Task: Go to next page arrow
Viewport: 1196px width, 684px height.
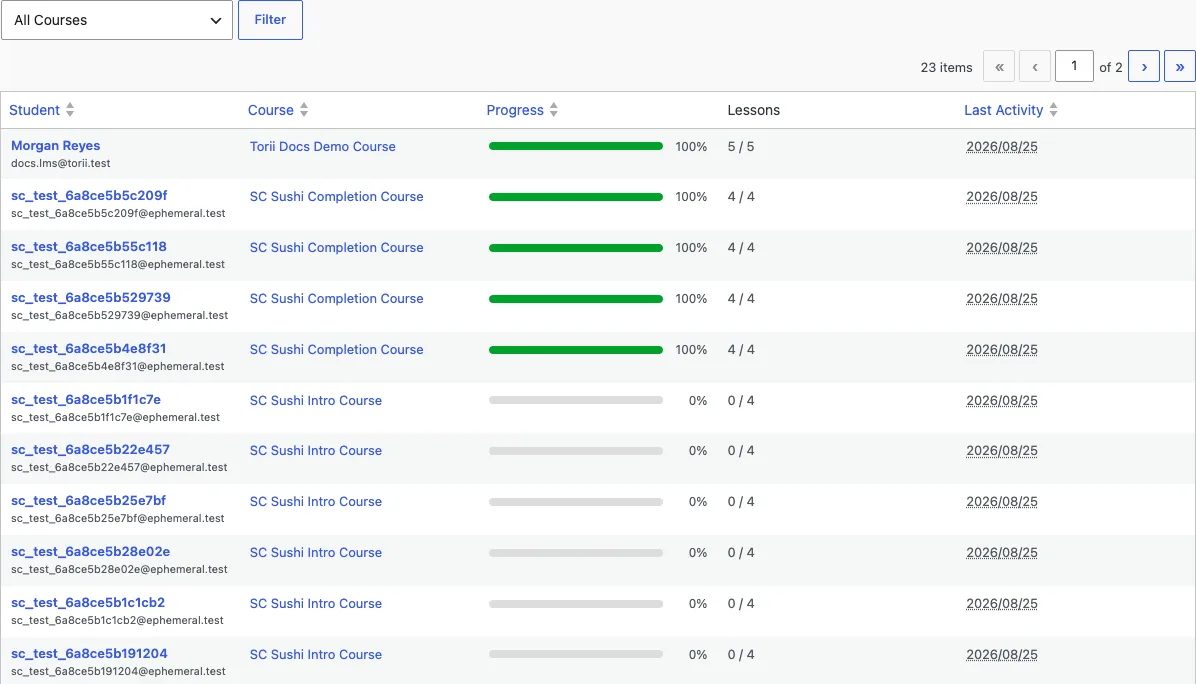Action: (1143, 66)
